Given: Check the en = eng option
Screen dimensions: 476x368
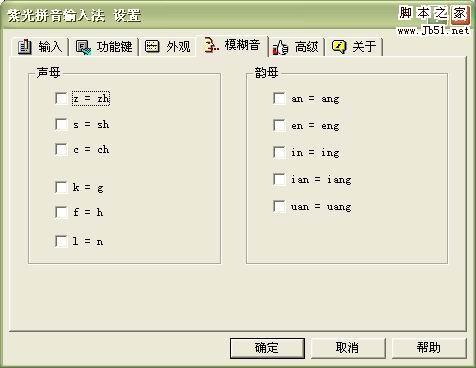Looking at the screenshot, I should [279, 125].
